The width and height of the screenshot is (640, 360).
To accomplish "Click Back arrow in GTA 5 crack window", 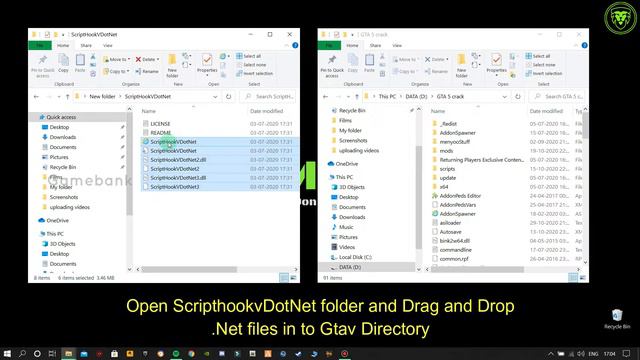I will tap(325, 97).
